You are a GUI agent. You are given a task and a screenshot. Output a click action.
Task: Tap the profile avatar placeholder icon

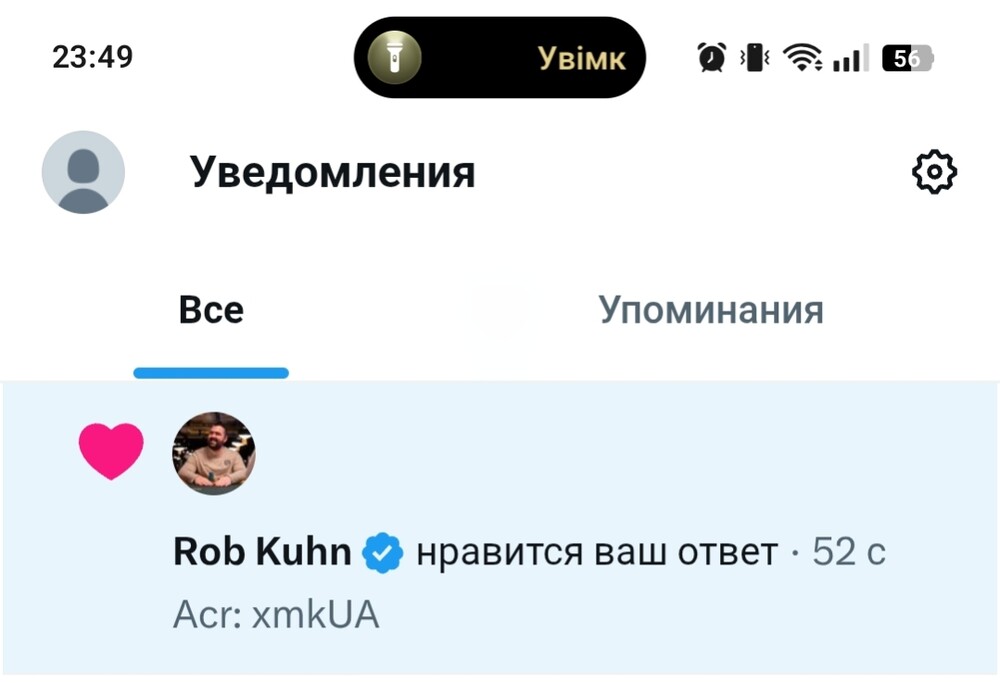tap(83, 173)
